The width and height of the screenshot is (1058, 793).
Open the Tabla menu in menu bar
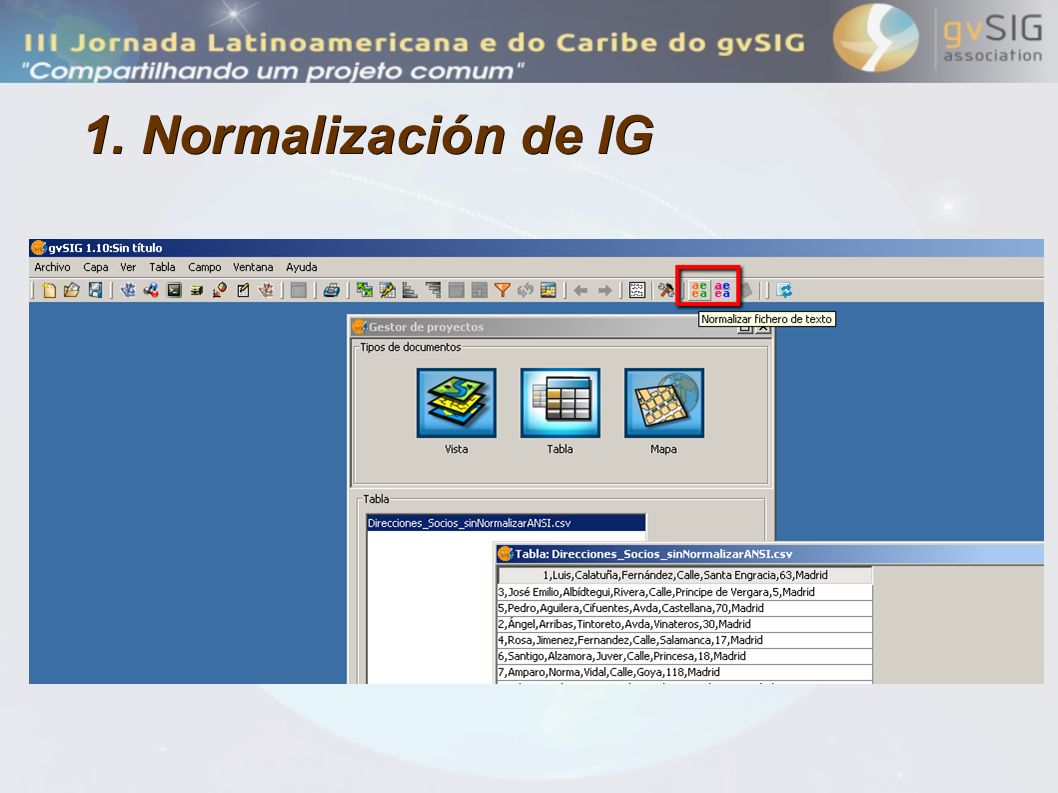pos(162,267)
